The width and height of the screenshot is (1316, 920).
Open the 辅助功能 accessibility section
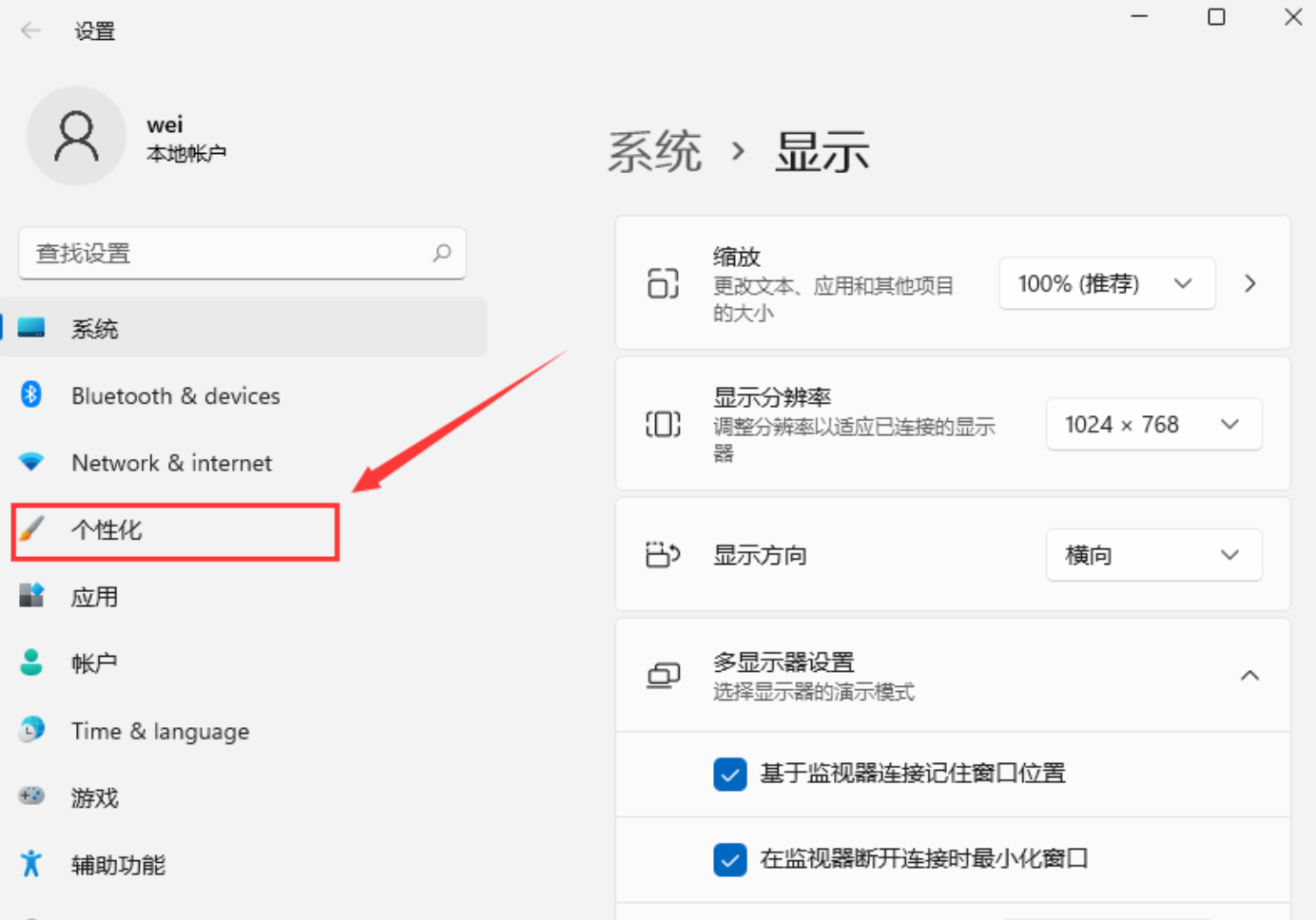[x=31, y=865]
